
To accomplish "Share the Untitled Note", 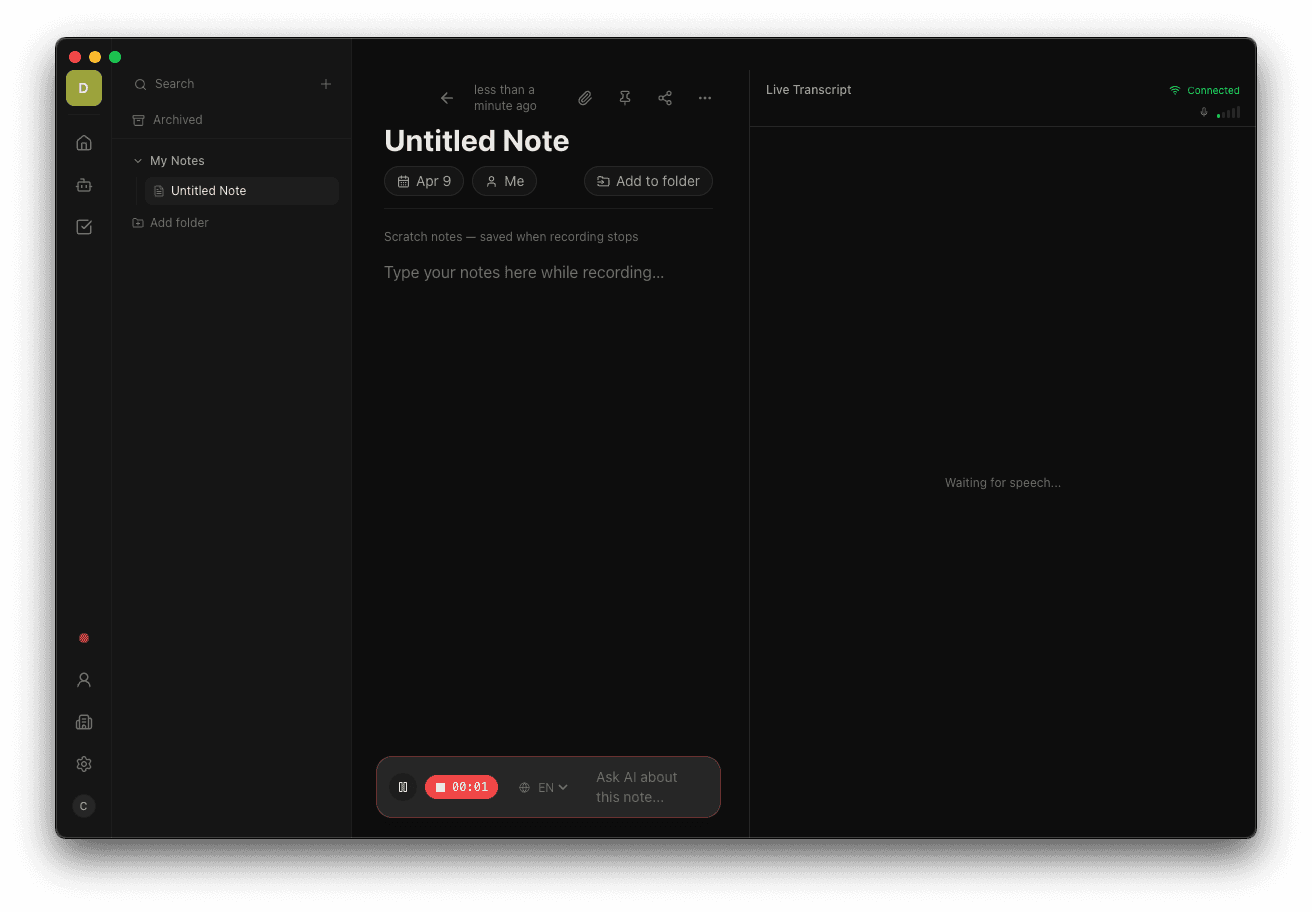I will pos(665,98).
